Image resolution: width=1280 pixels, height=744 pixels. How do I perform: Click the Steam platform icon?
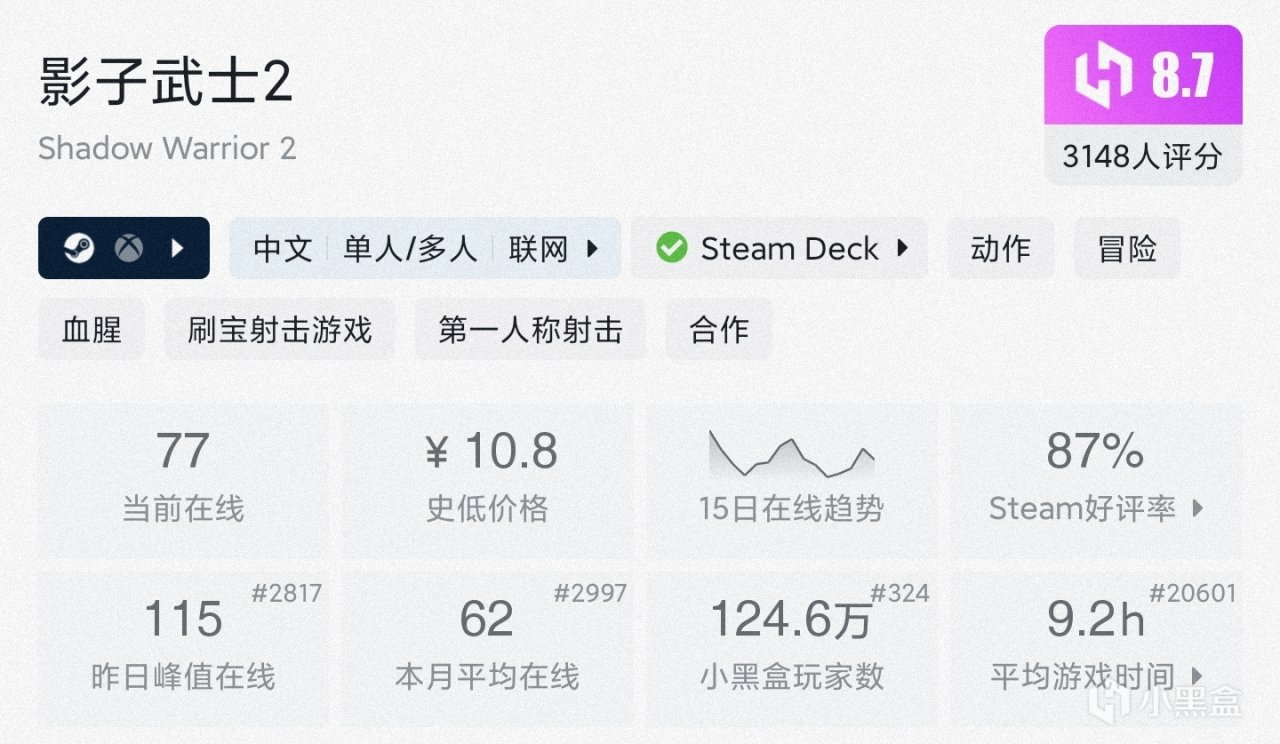tap(79, 248)
